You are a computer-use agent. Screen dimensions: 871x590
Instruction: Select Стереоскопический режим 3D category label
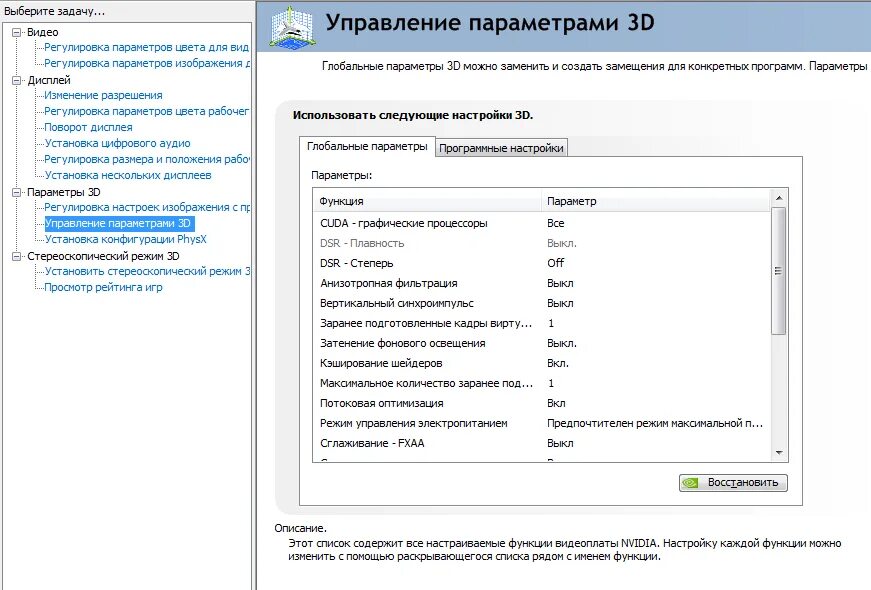pos(103,256)
